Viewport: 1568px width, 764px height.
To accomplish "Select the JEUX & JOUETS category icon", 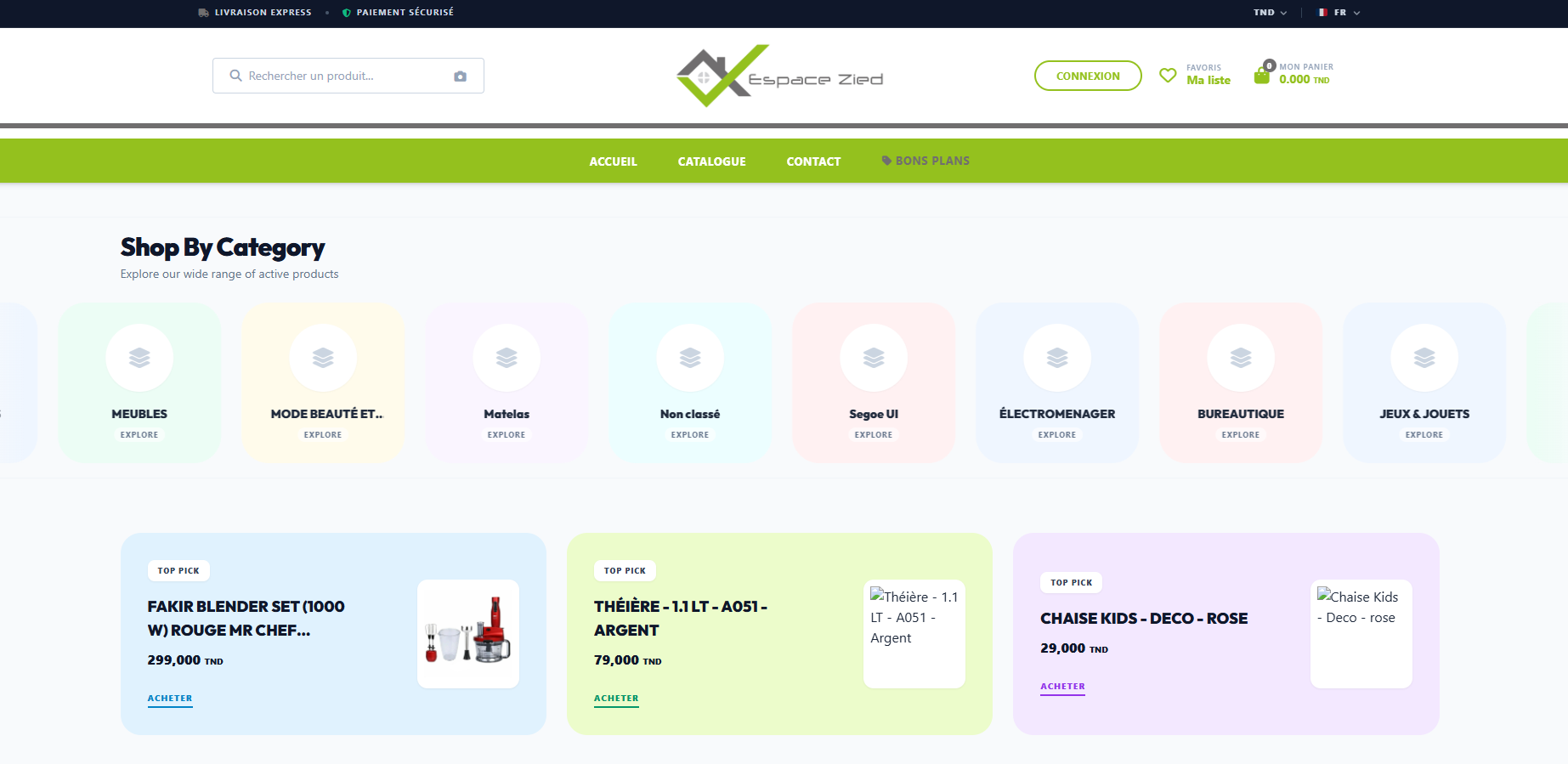I will (1424, 358).
